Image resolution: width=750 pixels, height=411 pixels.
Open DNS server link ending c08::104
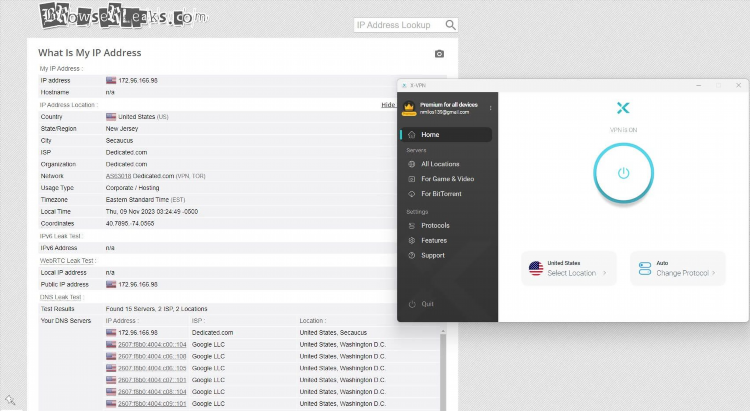(152, 392)
